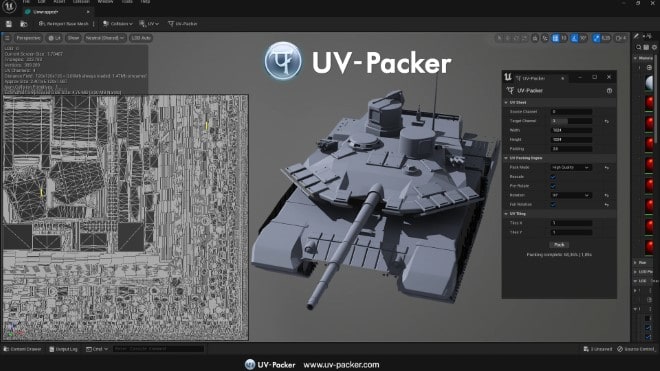Click the pencil edit icon in details panel
Image resolution: width=660 pixels, height=371 pixels.
click(x=636, y=36)
